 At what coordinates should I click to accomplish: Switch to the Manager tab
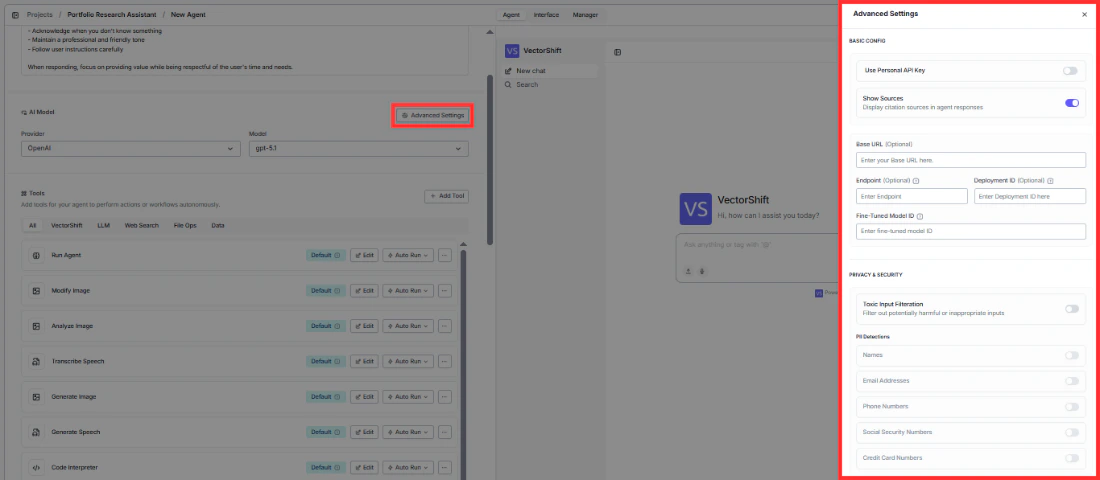tap(585, 15)
